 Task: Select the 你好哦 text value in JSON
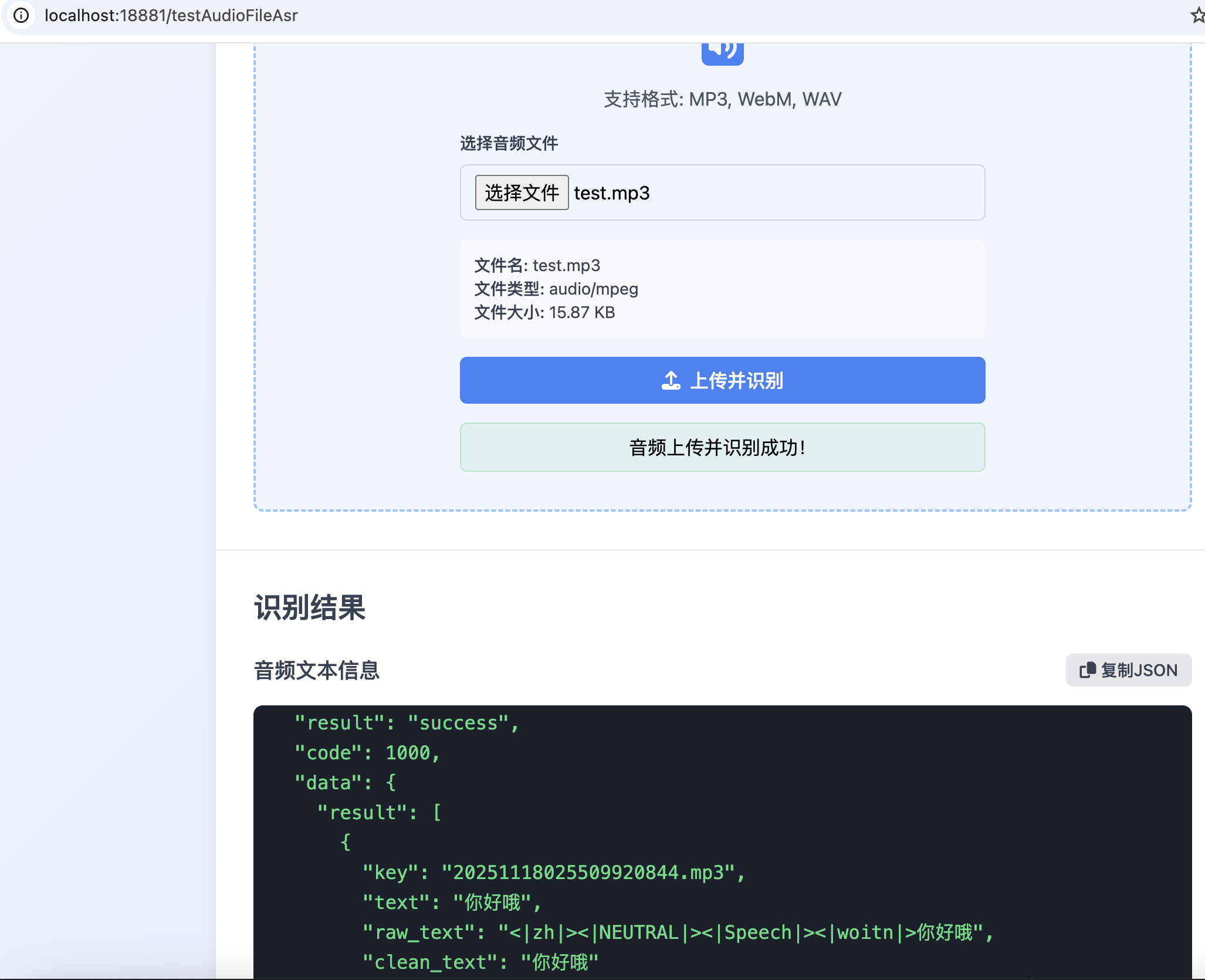pyautogui.click(x=493, y=902)
